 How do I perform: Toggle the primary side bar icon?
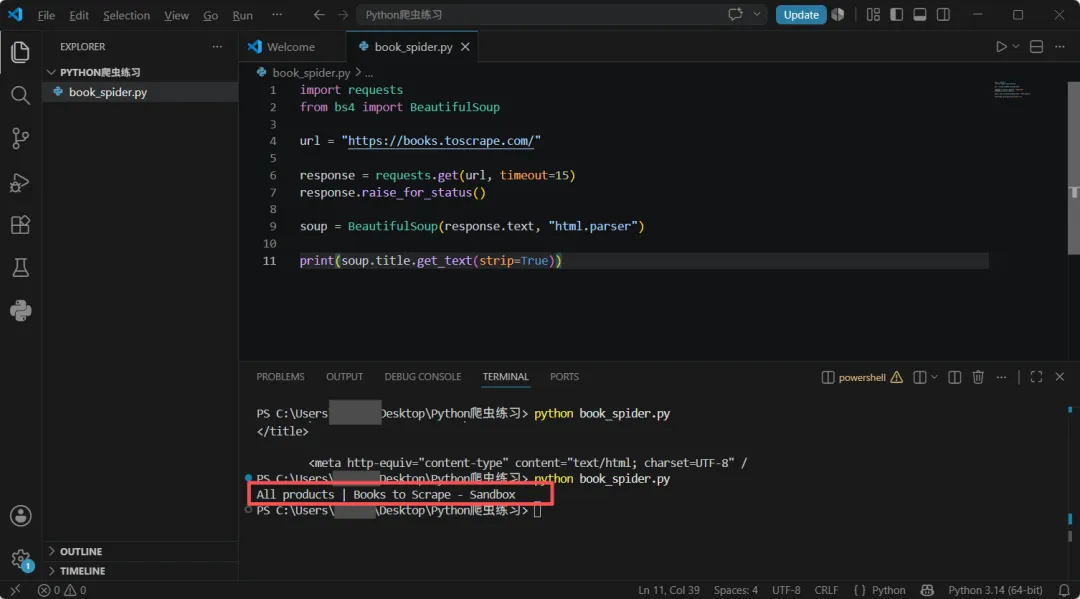tap(896, 14)
